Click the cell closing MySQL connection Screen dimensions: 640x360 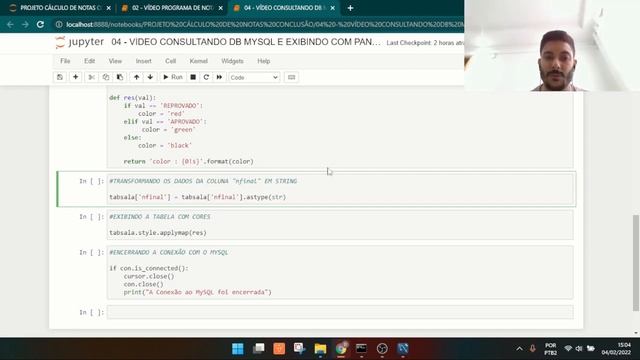pos(340,272)
